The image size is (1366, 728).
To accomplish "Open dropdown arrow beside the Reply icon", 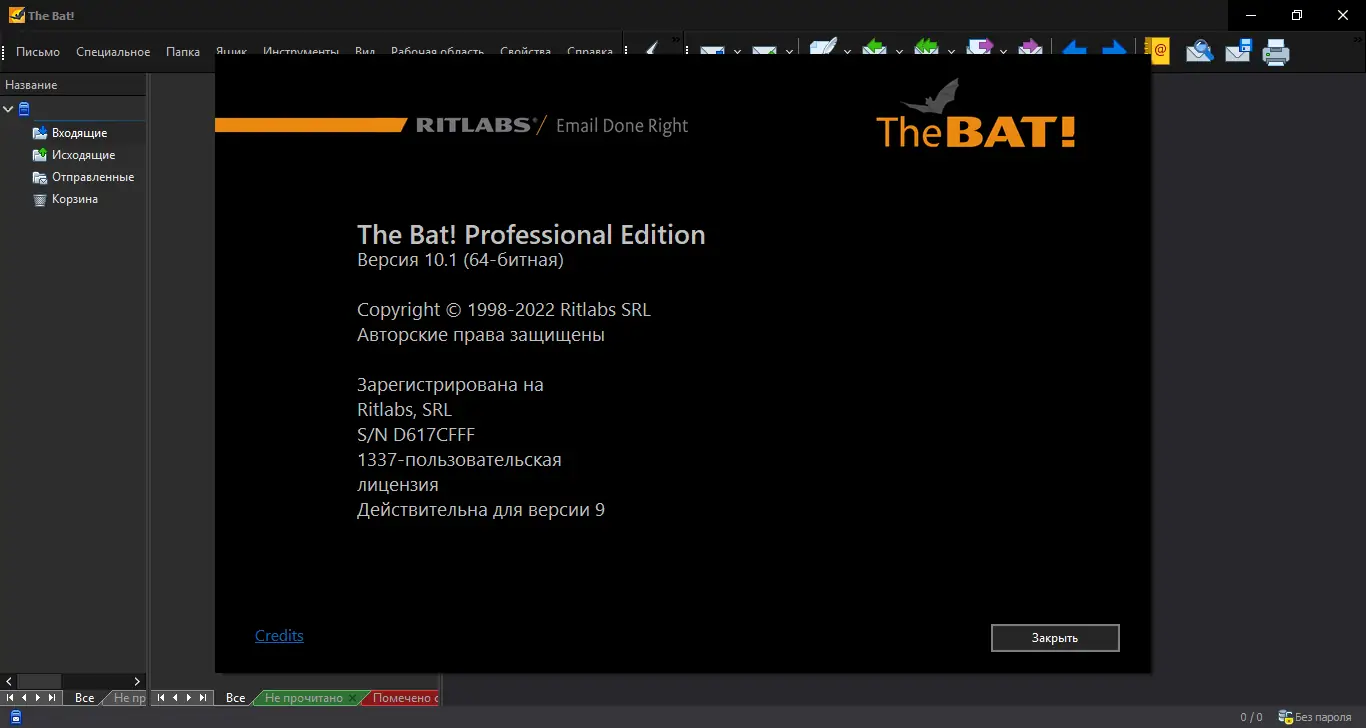I will [x=899, y=51].
